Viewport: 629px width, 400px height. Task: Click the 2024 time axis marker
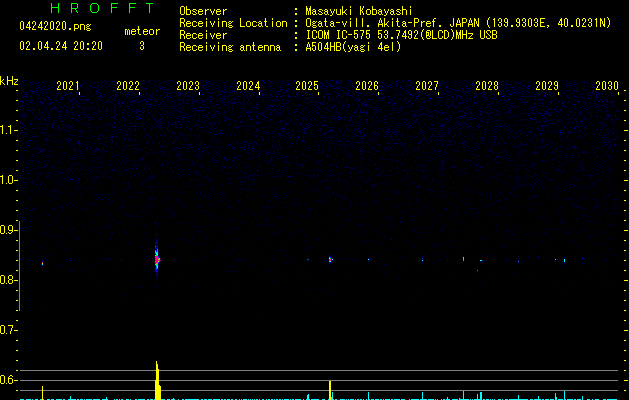pyautogui.click(x=248, y=86)
